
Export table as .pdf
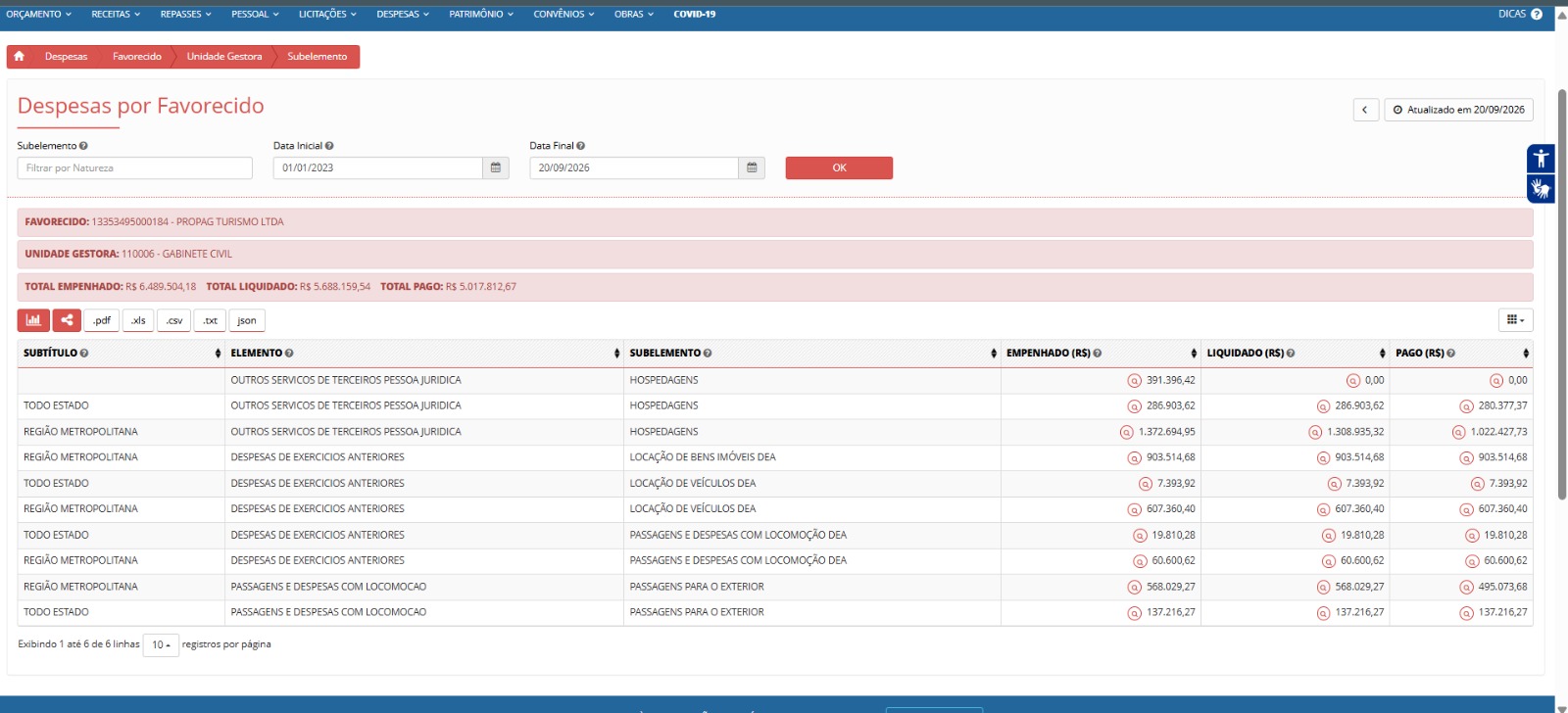102,320
